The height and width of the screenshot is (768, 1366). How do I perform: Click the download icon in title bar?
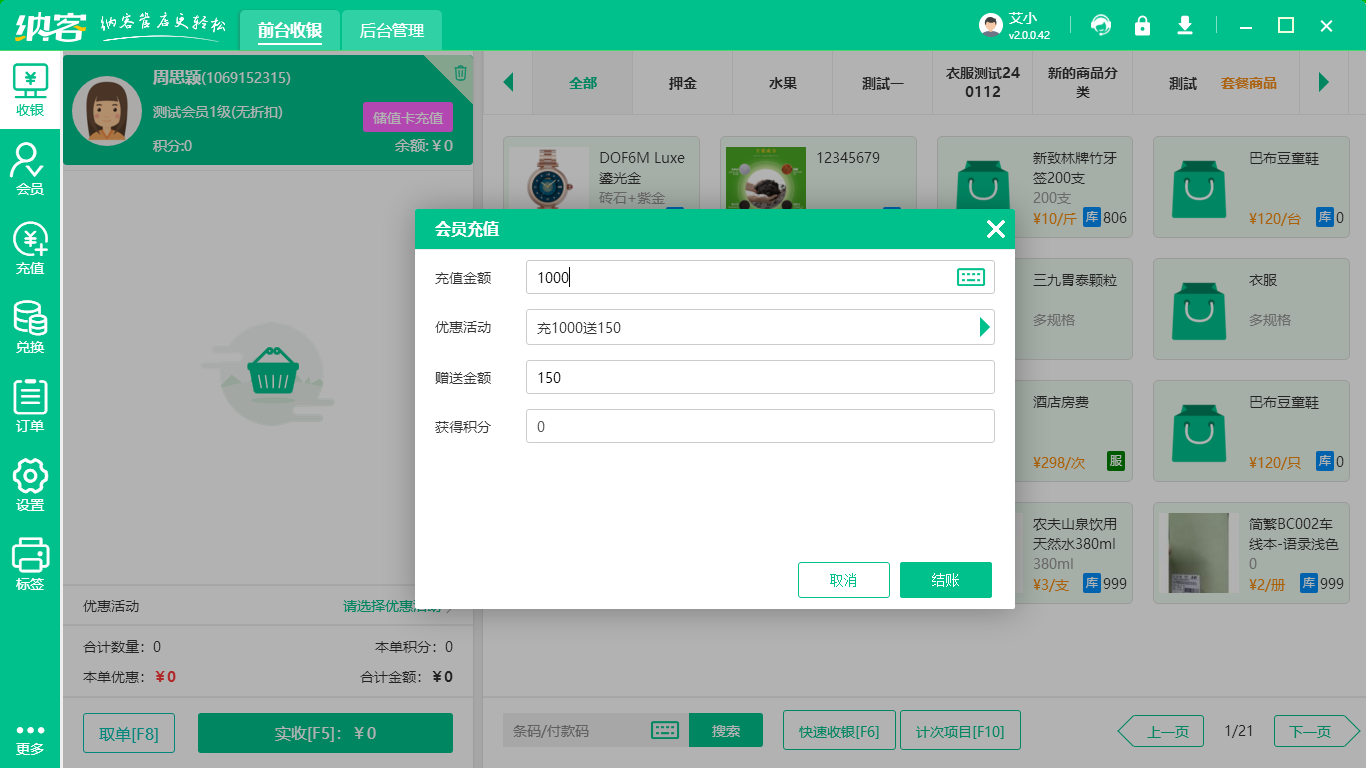pyautogui.click(x=1185, y=25)
